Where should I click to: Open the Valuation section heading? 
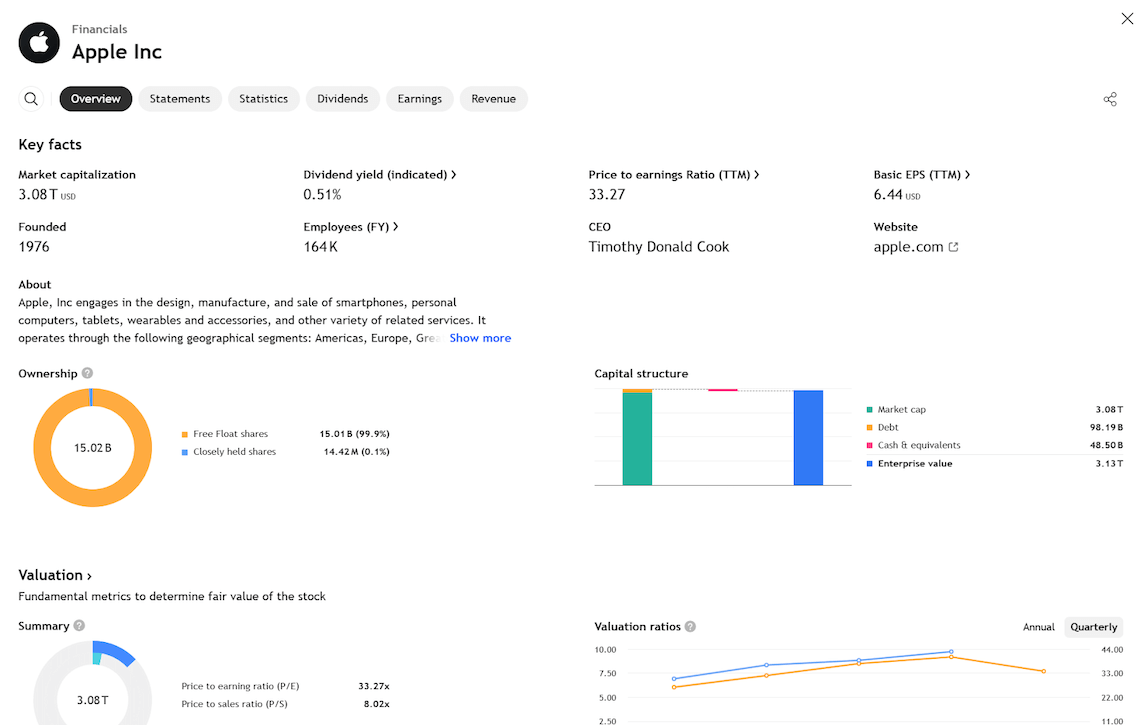55,575
